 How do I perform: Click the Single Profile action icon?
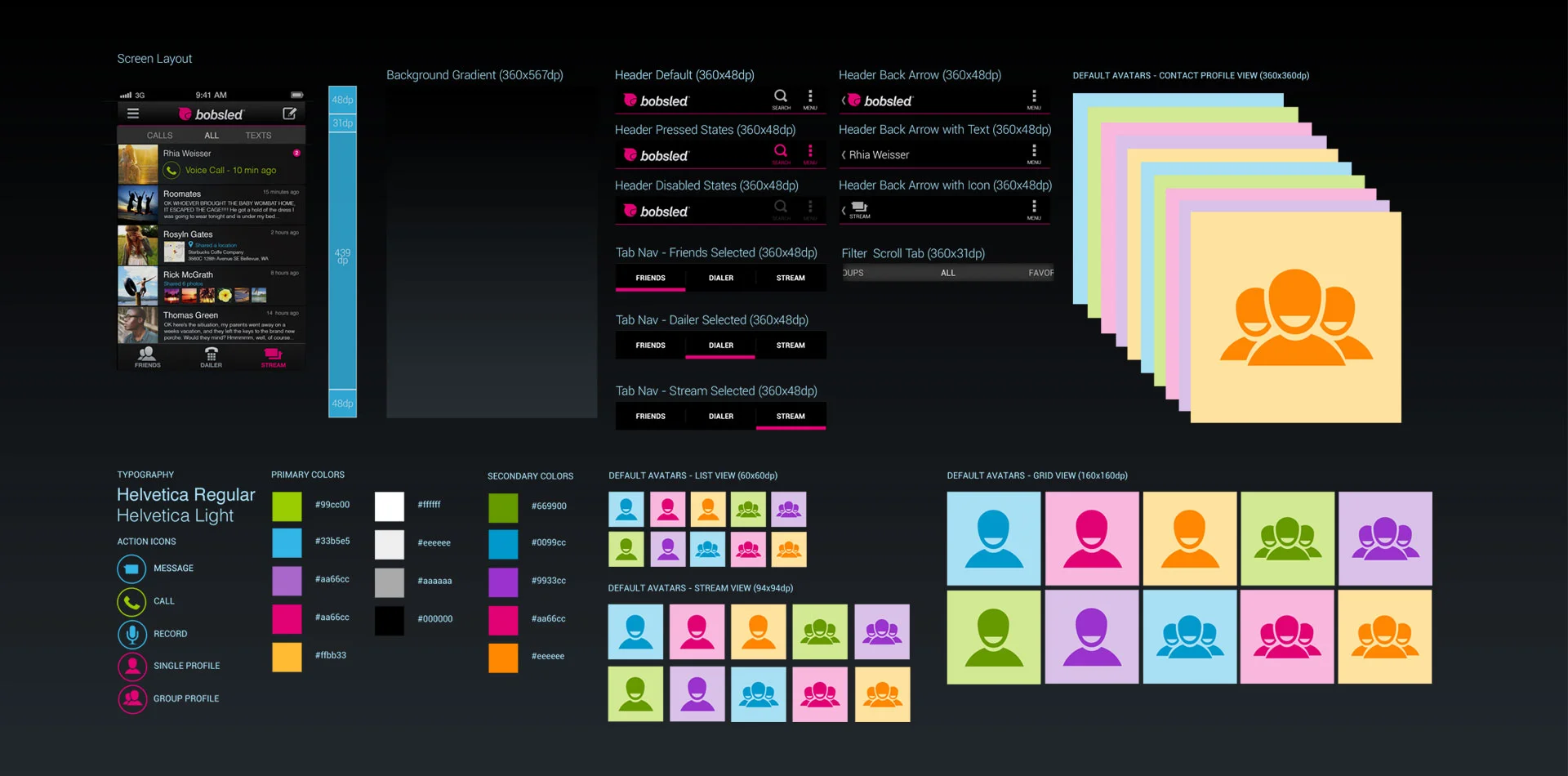click(x=131, y=667)
